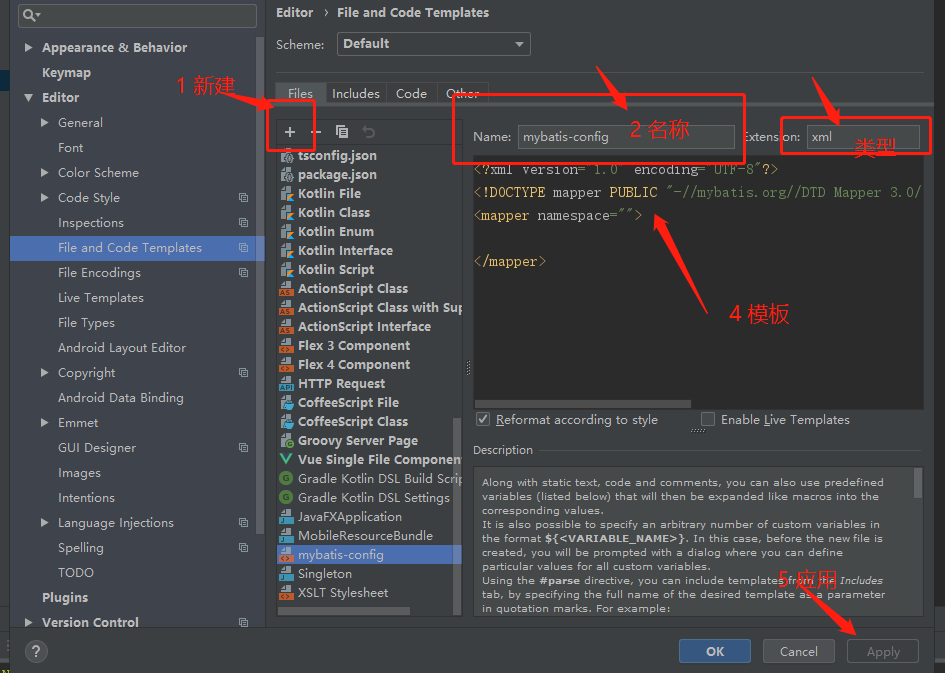The width and height of the screenshot is (945, 673).
Task: Click the template editor horizontal scrollbar
Action: [x=583, y=404]
